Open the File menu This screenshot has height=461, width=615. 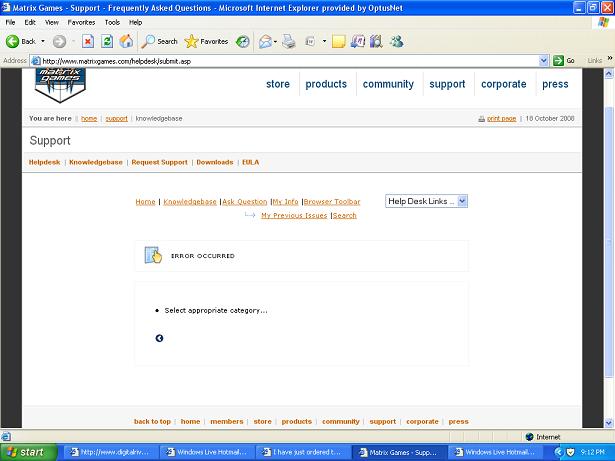pos(10,22)
